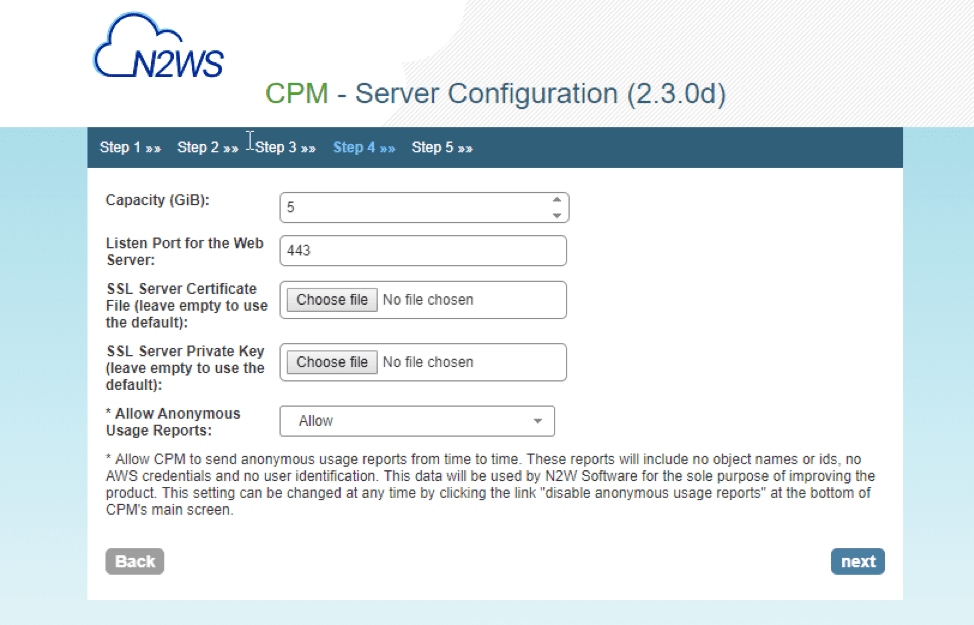Click the N2WS cloud logo
Image resolution: width=974 pixels, height=625 pixels.
158,46
